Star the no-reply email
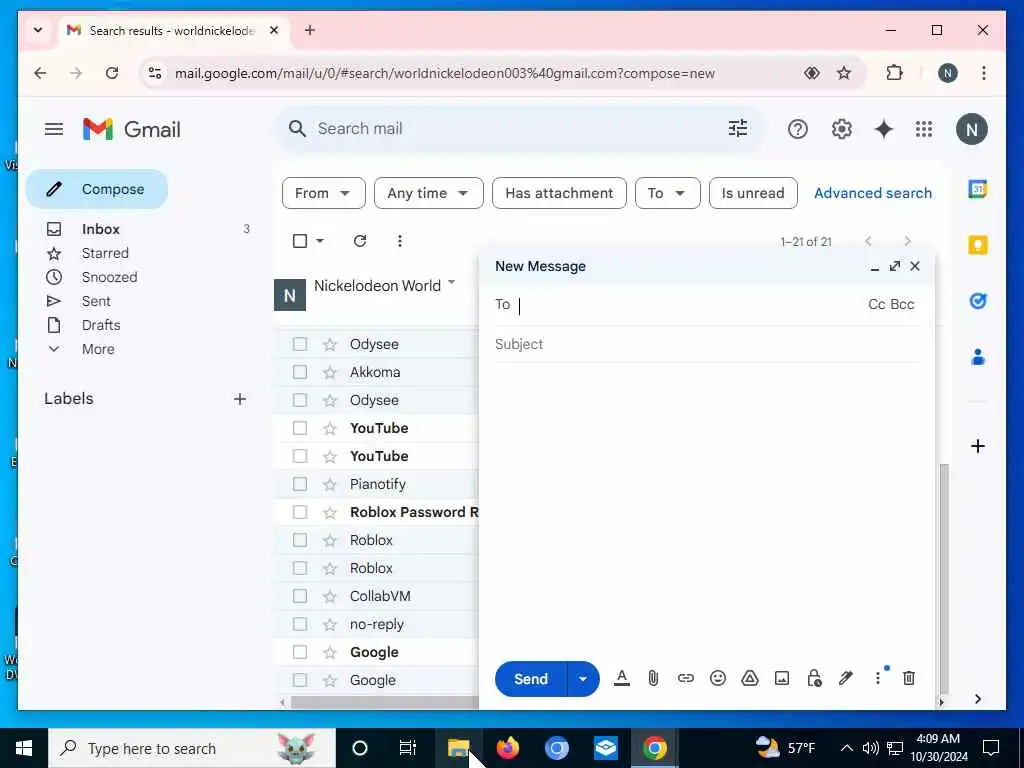The height and width of the screenshot is (768, 1024). (x=330, y=624)
